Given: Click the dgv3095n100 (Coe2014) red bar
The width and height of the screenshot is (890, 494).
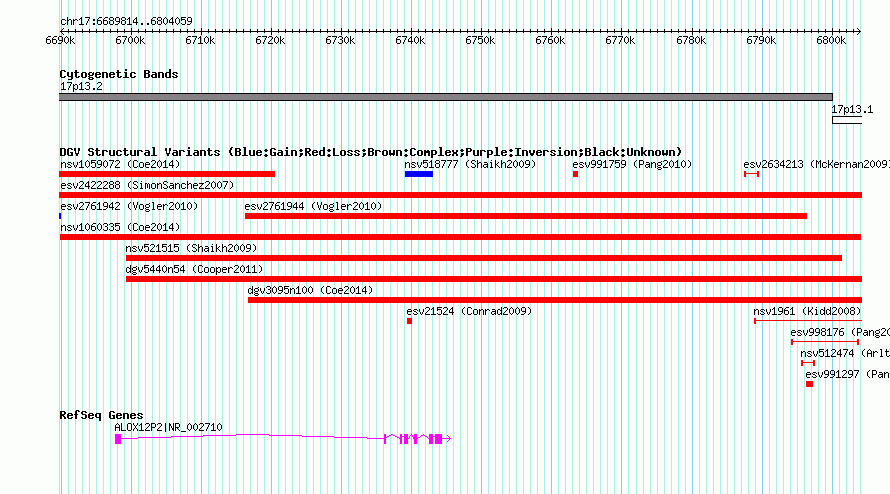Looking at the screenshot, I should coord(555,300).
